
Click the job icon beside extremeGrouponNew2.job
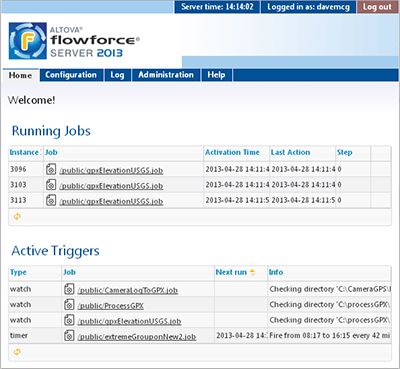[69, 336]
